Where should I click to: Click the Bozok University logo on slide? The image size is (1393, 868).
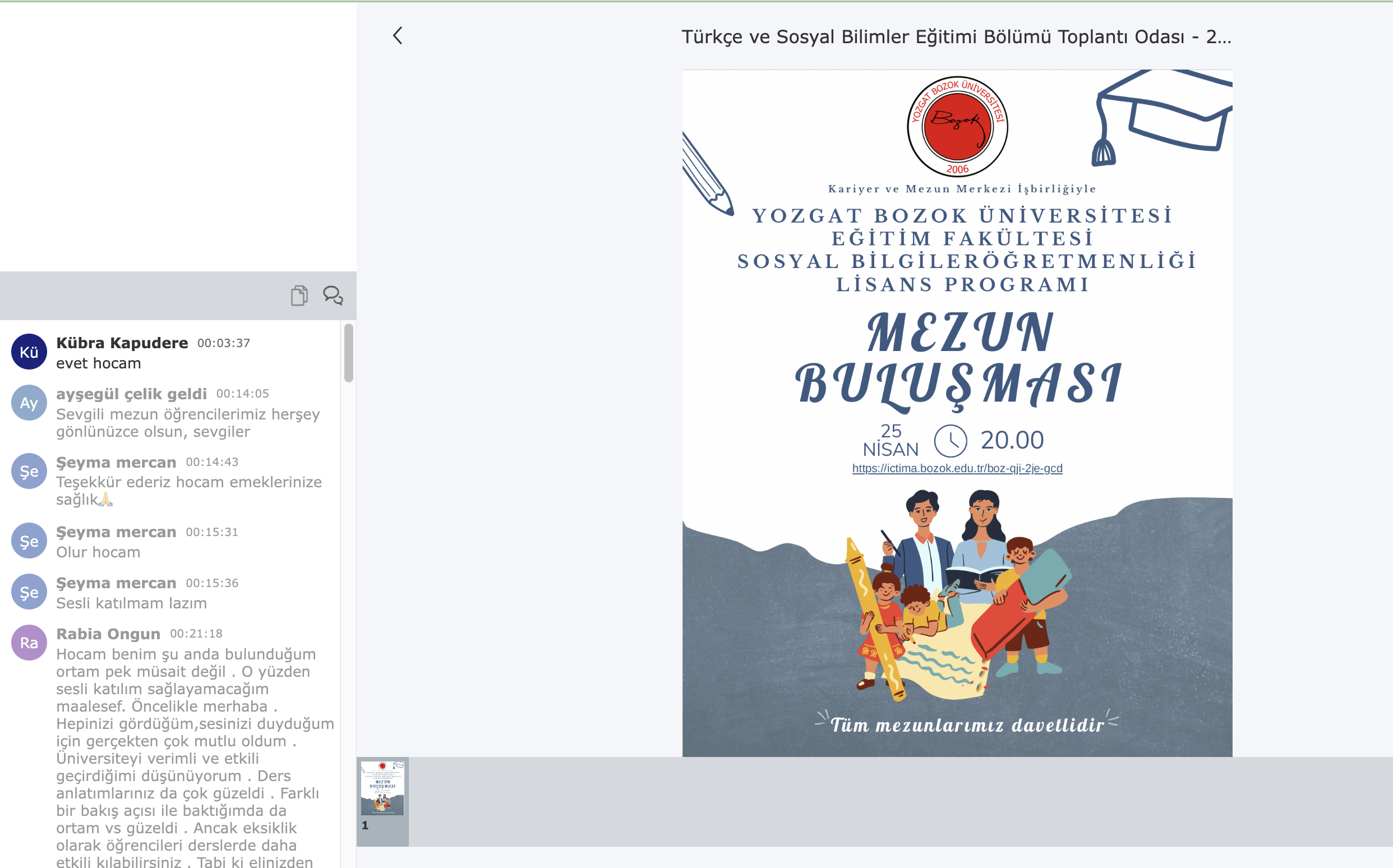click(957, 126)
